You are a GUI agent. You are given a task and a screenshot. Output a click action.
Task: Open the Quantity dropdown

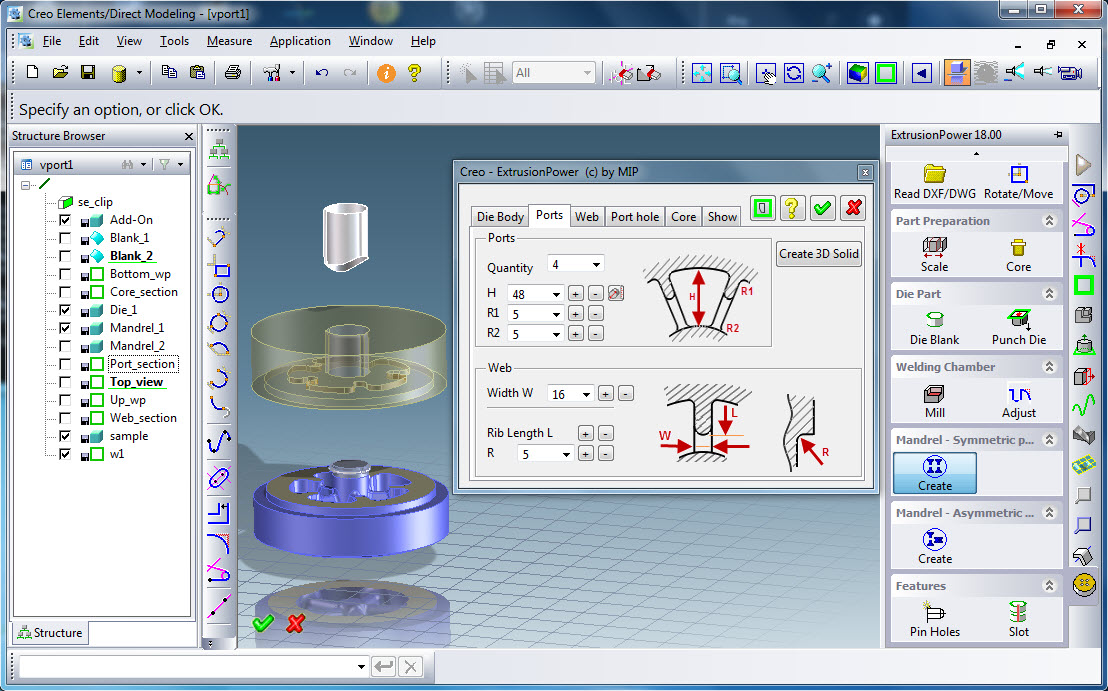[x=596, y=265]
